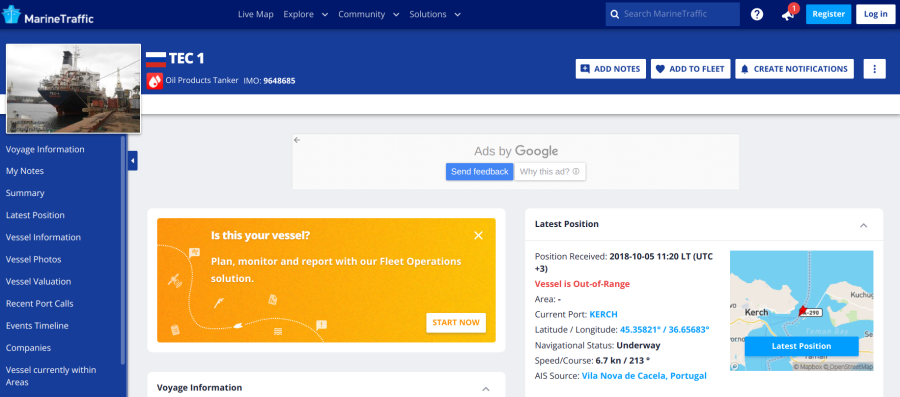
Task: Go to Vessel Information in sidebar
Action: (43, 237)
